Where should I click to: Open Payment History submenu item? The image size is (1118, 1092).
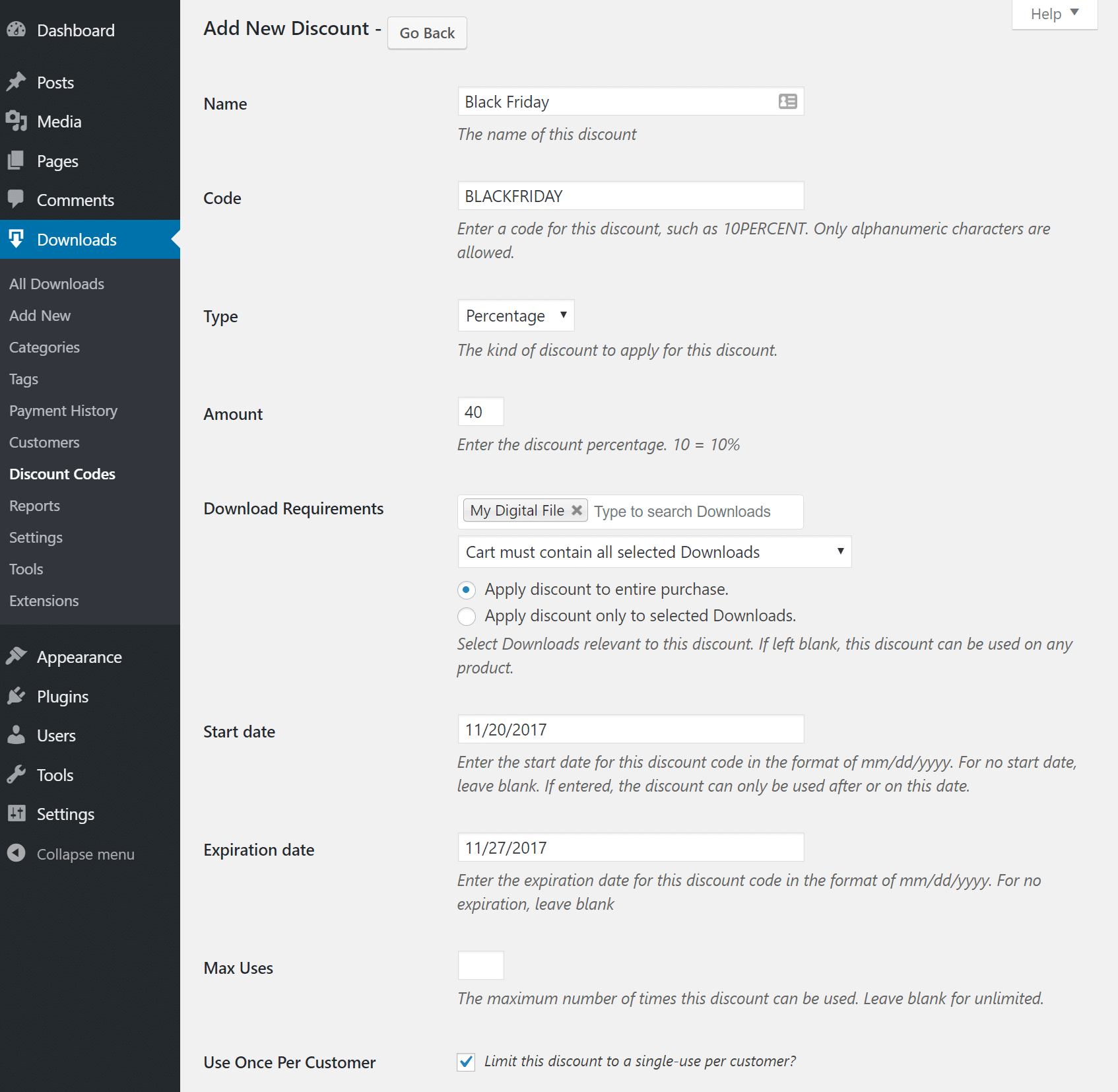click(63, 411)
